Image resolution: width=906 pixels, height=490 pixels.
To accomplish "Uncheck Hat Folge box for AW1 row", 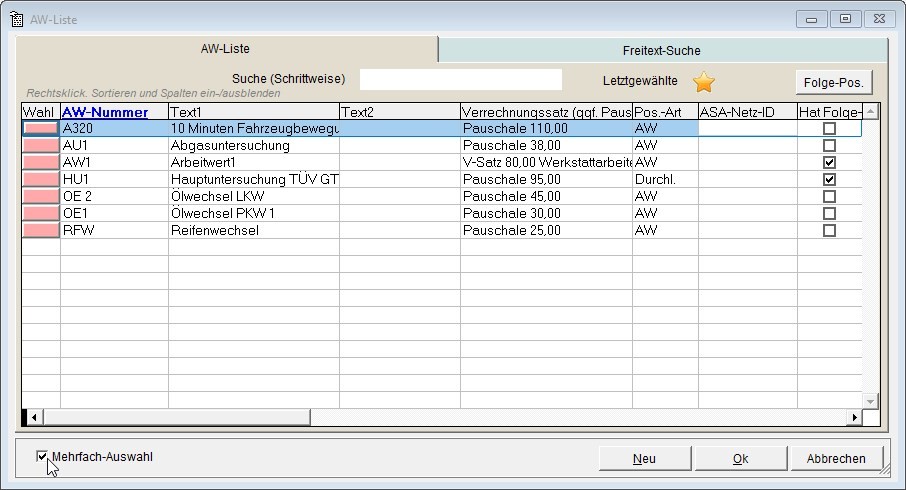I will point(829,162).
